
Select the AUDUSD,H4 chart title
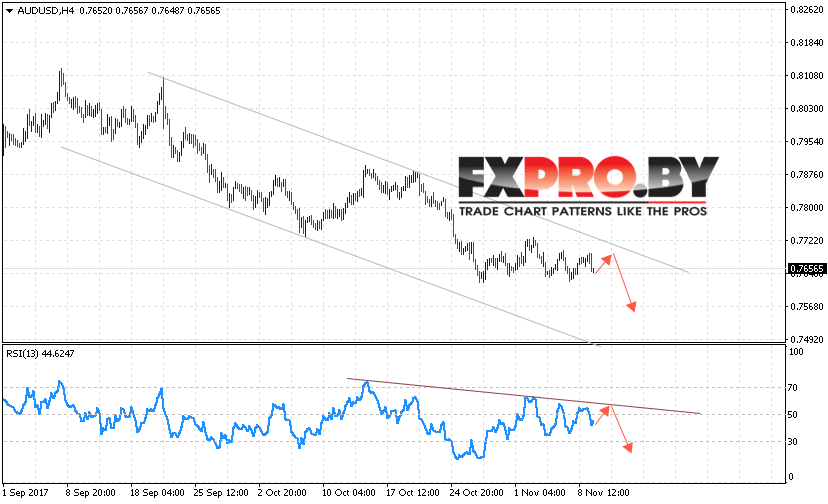pyautogui.click(x=45, y=11)
